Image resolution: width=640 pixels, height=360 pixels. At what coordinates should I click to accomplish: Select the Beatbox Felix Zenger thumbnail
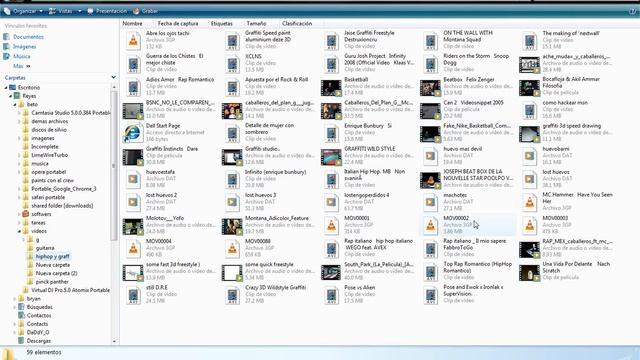(x=430, y=88)
